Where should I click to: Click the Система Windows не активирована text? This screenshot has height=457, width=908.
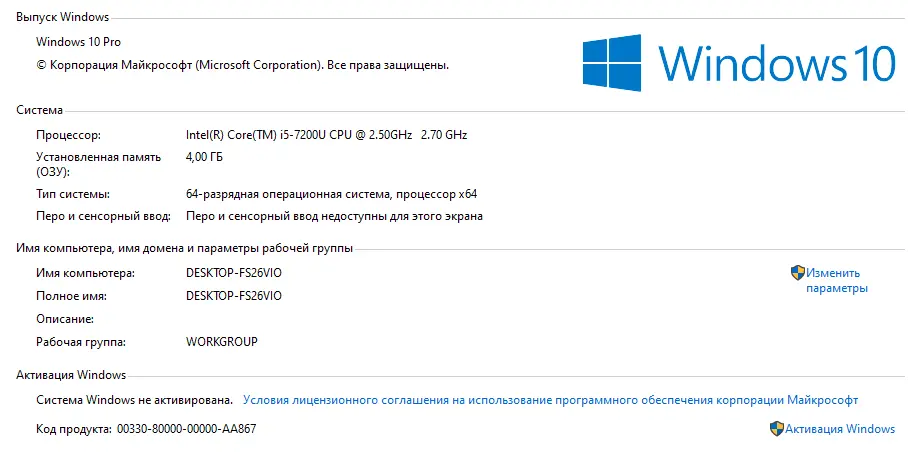[134, 400]
